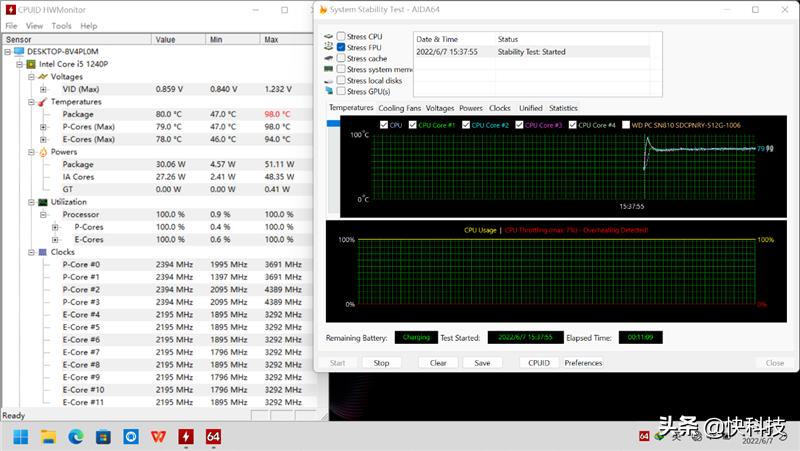Screen dimensions: 800x451
Task: Open File Explorer from taskbar
Action: pos(48,437)
